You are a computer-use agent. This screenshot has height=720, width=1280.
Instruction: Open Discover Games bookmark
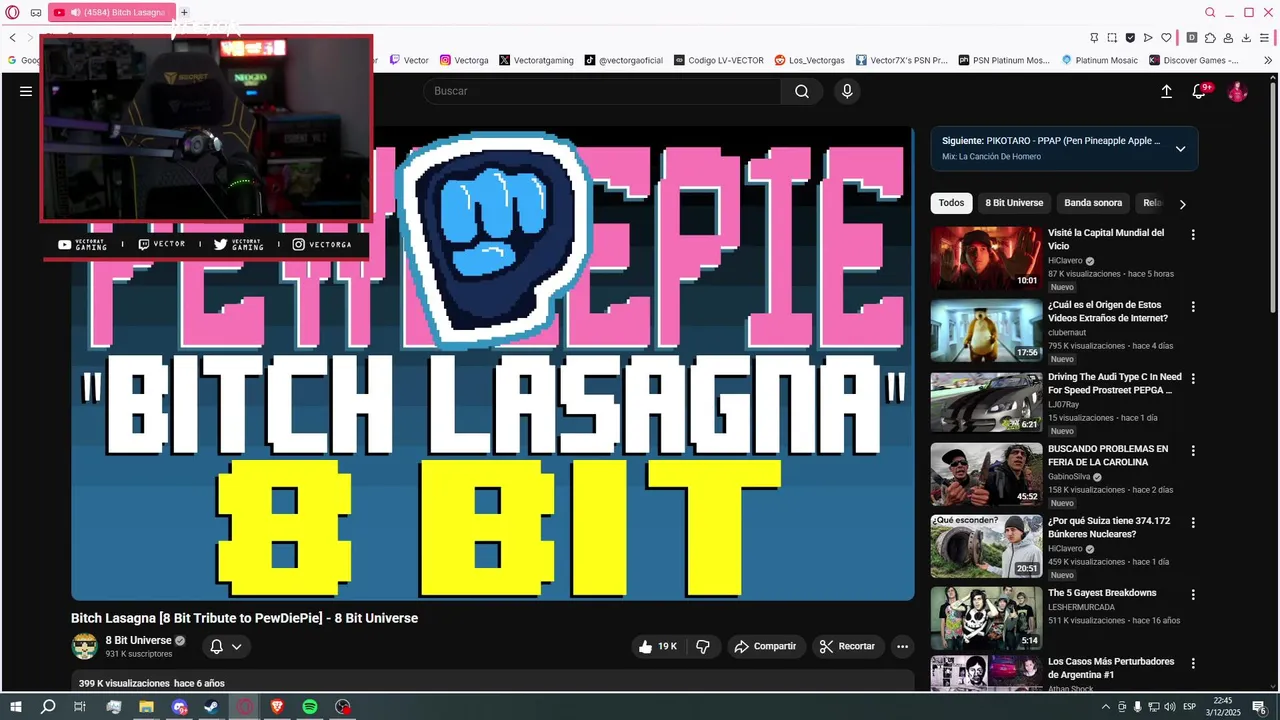click(1193, 60)
